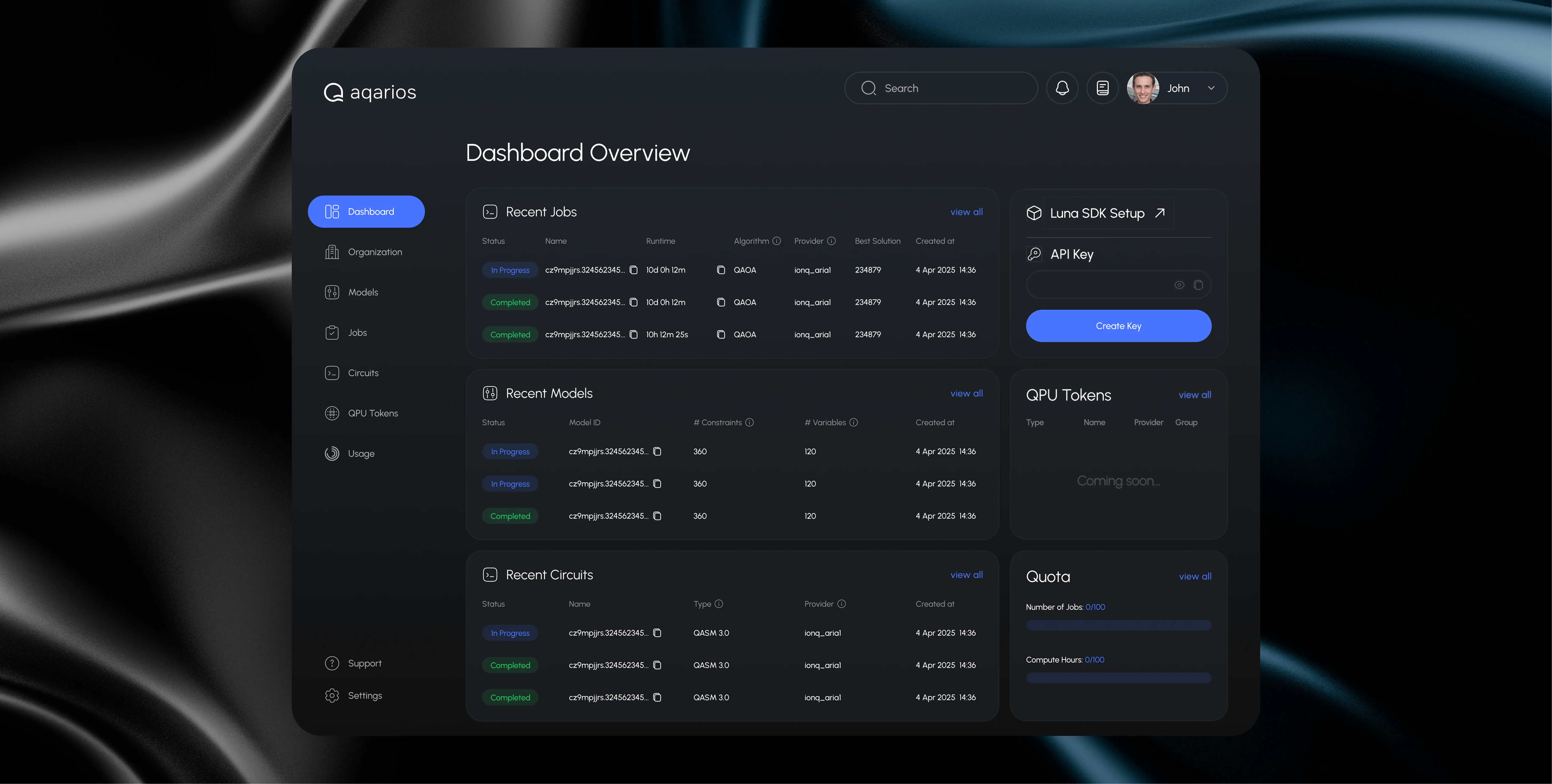Click the Create Key button
This screenshot has width=1552, height=784.
1118,326
